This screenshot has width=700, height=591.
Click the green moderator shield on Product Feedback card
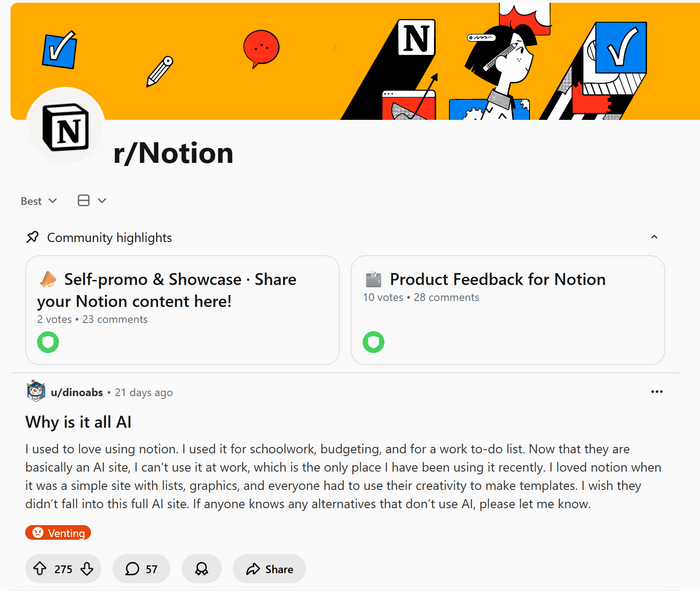pos(373,343)
